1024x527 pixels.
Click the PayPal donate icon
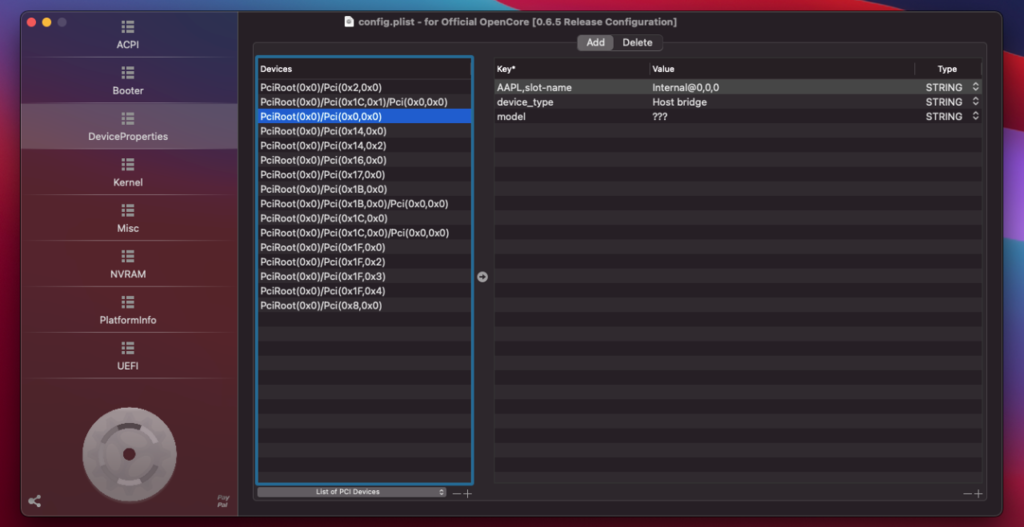tap(223, 501)
